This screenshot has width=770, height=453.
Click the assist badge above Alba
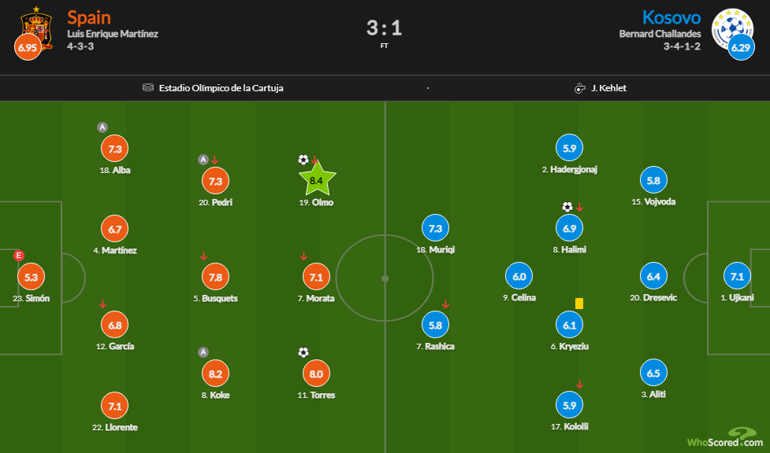102,127
